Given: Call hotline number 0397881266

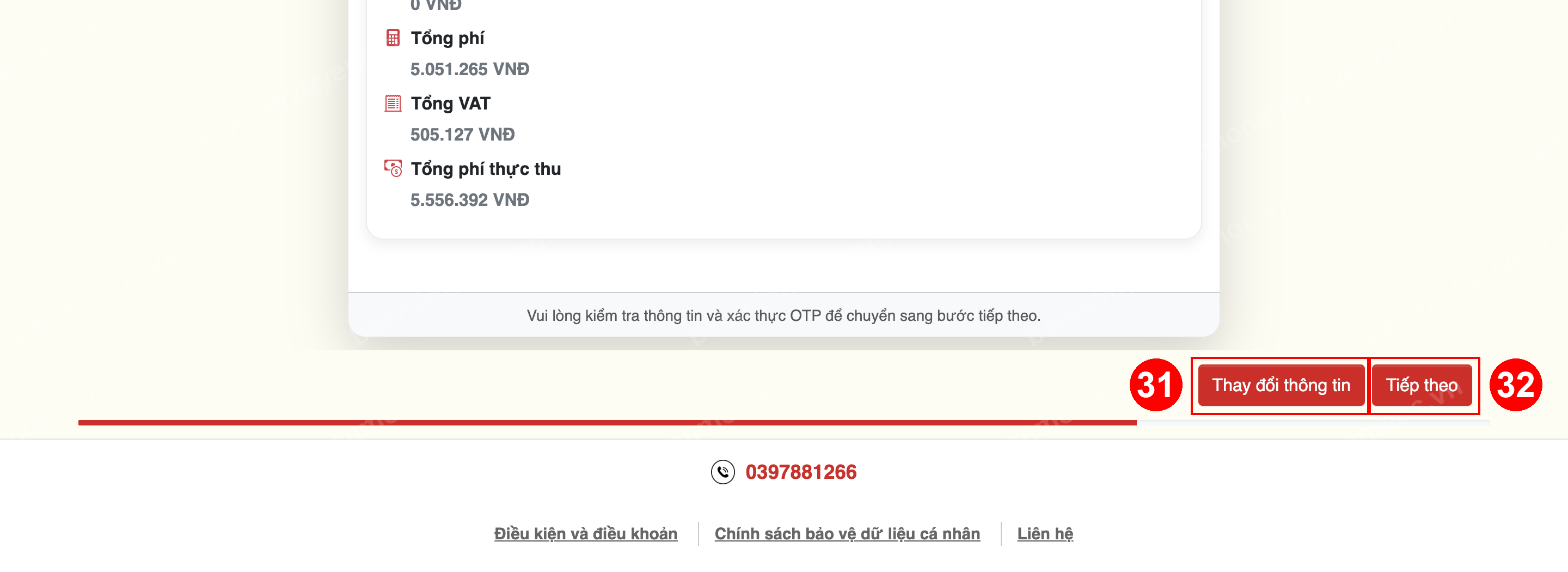Looking at the screenshot, I should click(x=800, y=471).
